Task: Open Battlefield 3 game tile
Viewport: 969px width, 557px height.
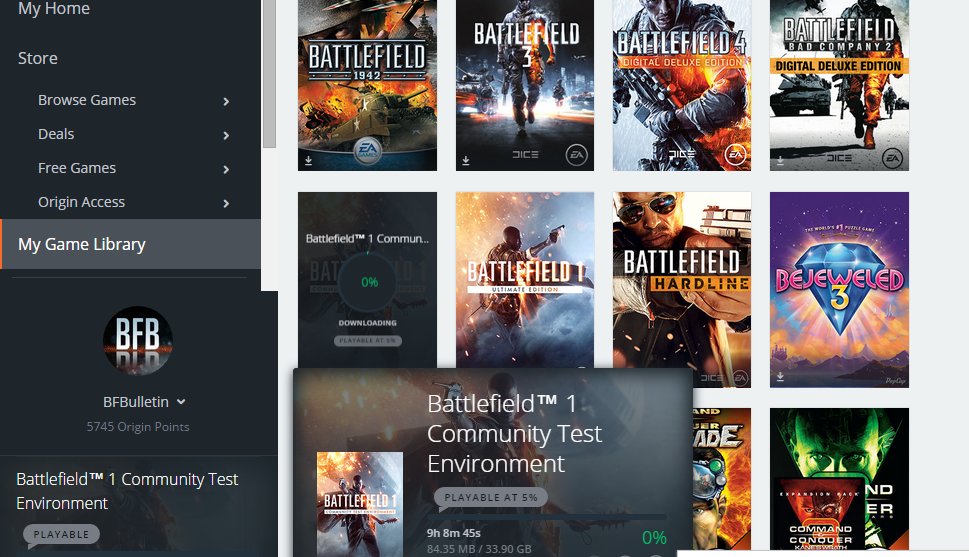Action: 525,85
